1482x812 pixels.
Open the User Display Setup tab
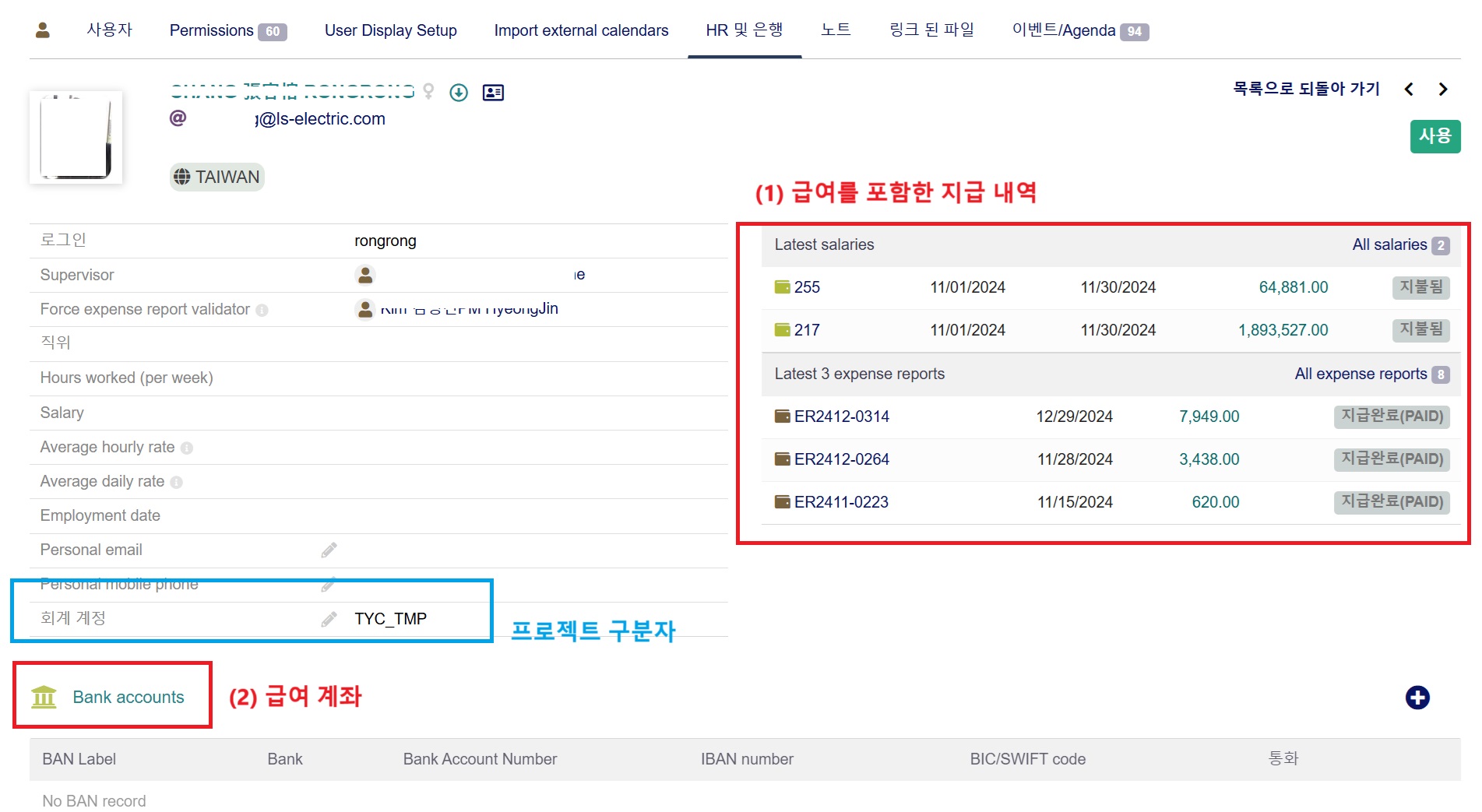click(390, 30)
